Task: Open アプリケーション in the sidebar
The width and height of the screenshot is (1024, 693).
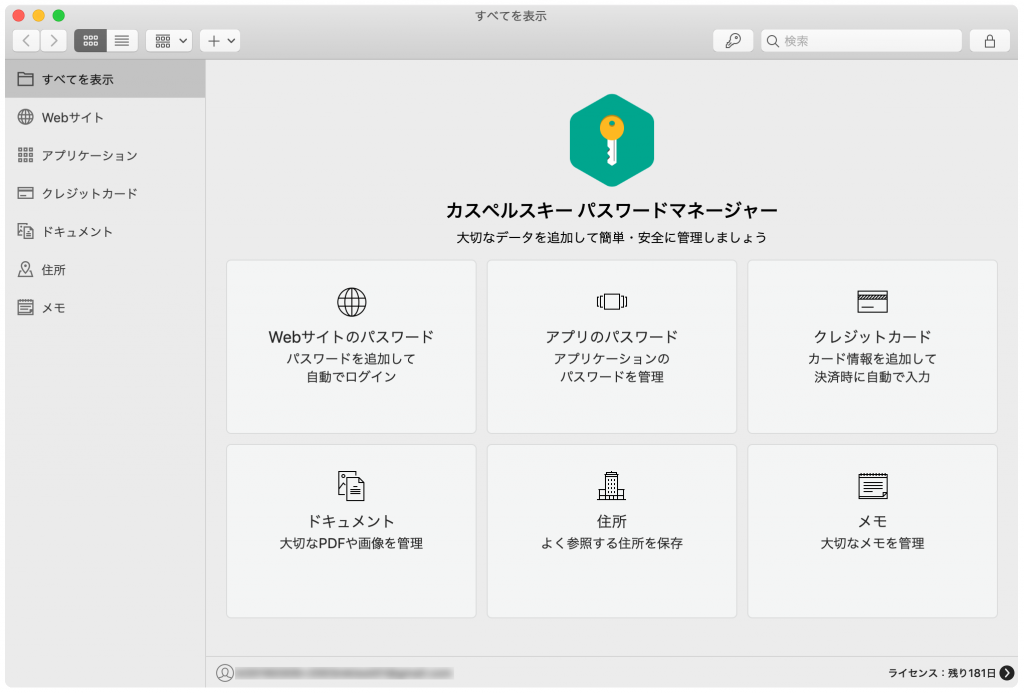Action: 105,155
